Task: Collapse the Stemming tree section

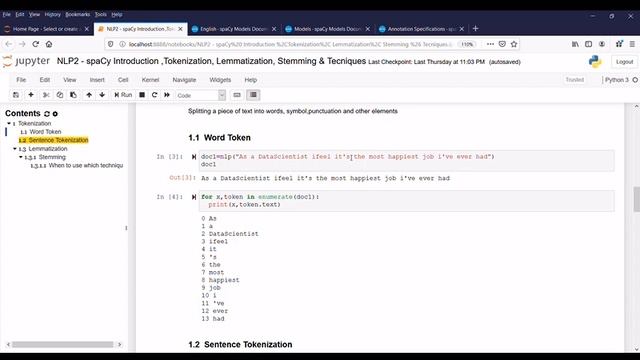Action: (x=21, y=157)
